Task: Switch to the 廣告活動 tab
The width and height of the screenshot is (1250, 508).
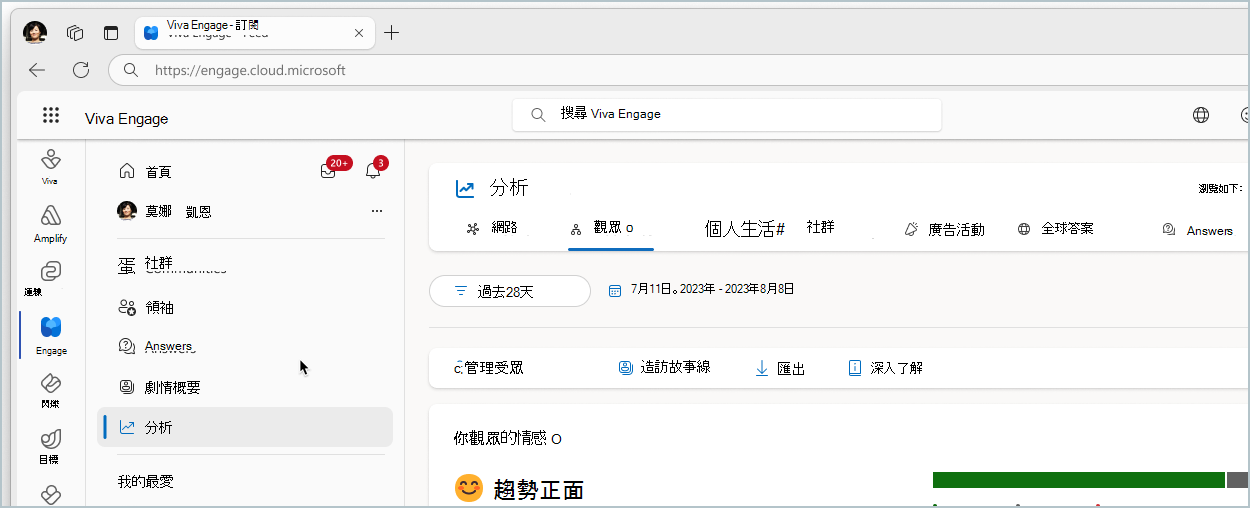Action: pyautogui.click(x=944, y=229)
